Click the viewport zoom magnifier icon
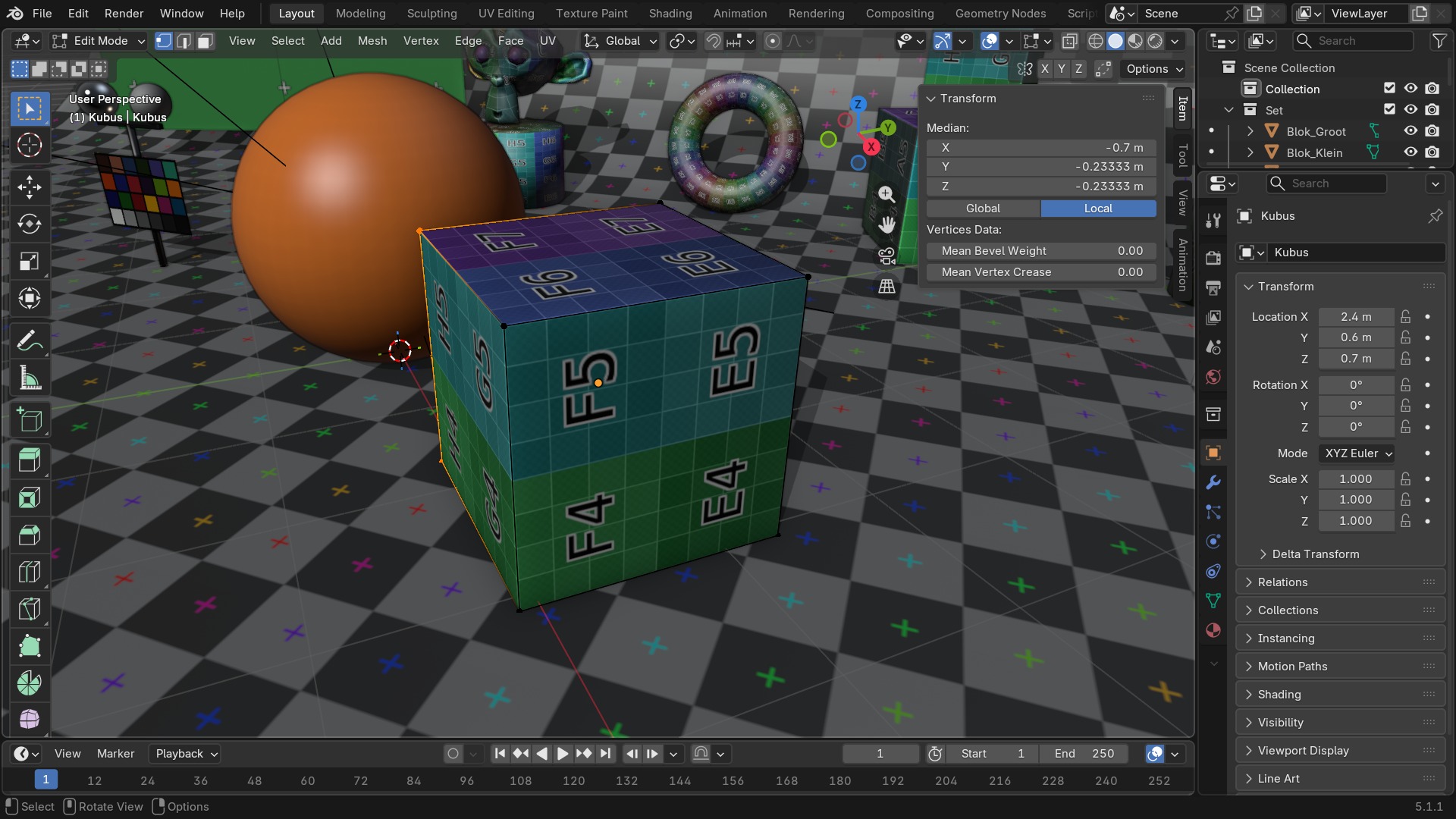The height and width of the screenshot is (819, 1456). [886, 194]
